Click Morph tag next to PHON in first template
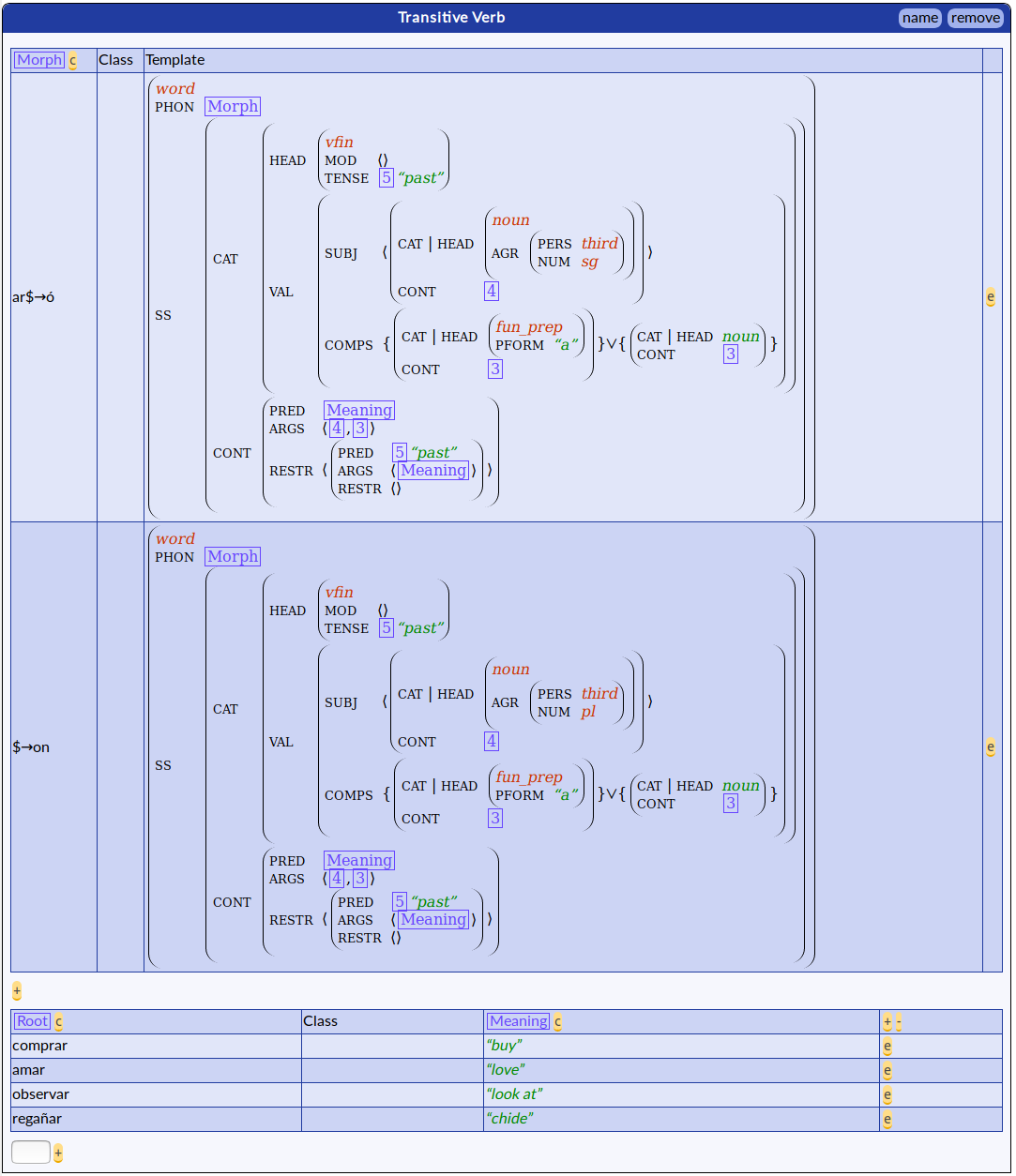The height and width of the screenshot is (1176, 1016). click(233, 107)
